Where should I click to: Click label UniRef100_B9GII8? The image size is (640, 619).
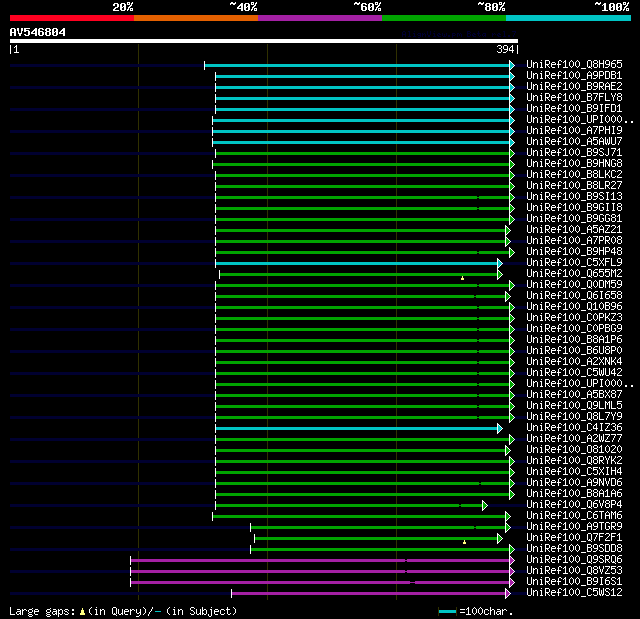[574, 208]
